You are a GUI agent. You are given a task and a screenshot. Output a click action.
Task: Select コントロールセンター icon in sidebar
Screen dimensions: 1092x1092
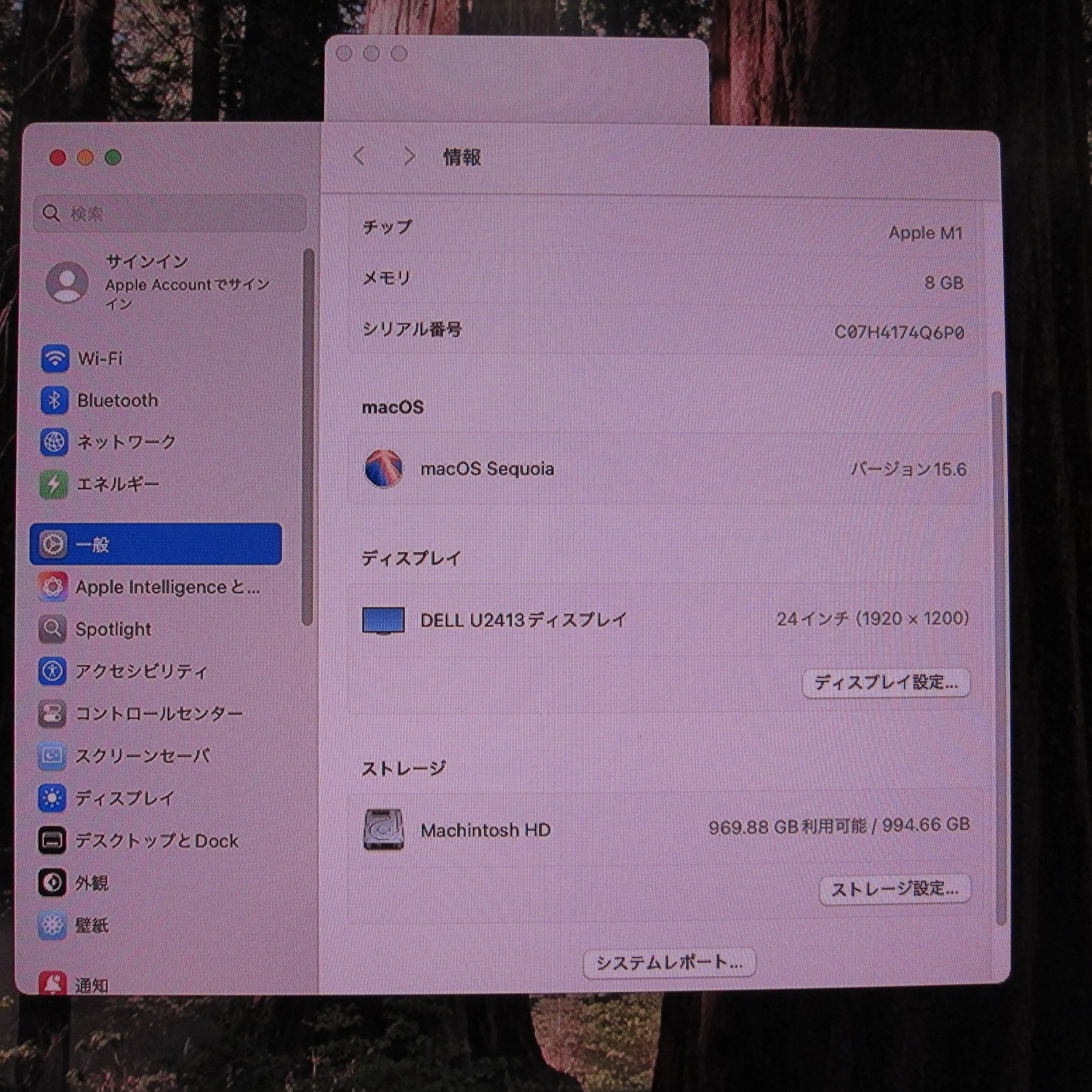pyautogui.click(x=53, y=714)
